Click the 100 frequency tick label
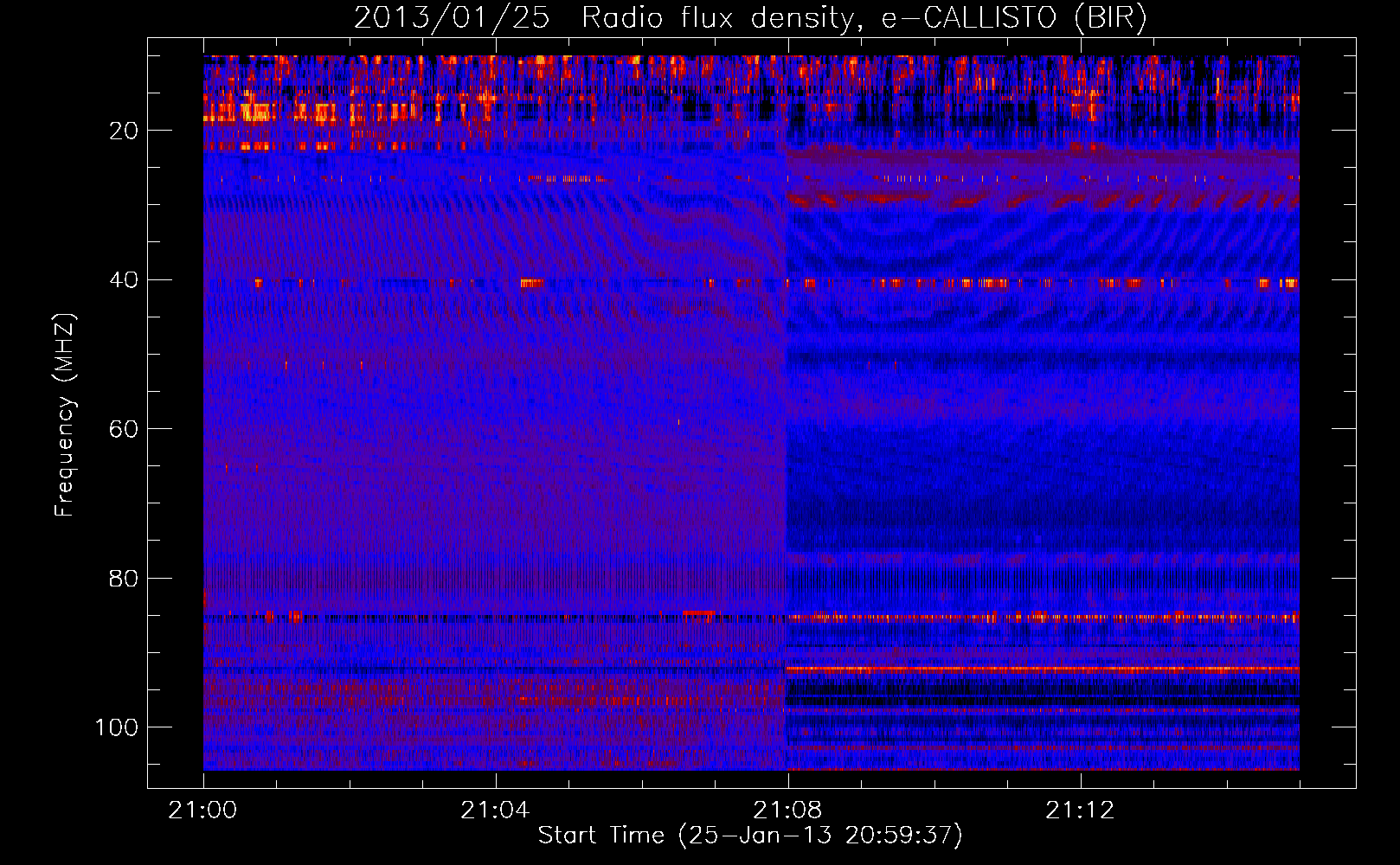 pyautogui.click(x=117, y=727)
